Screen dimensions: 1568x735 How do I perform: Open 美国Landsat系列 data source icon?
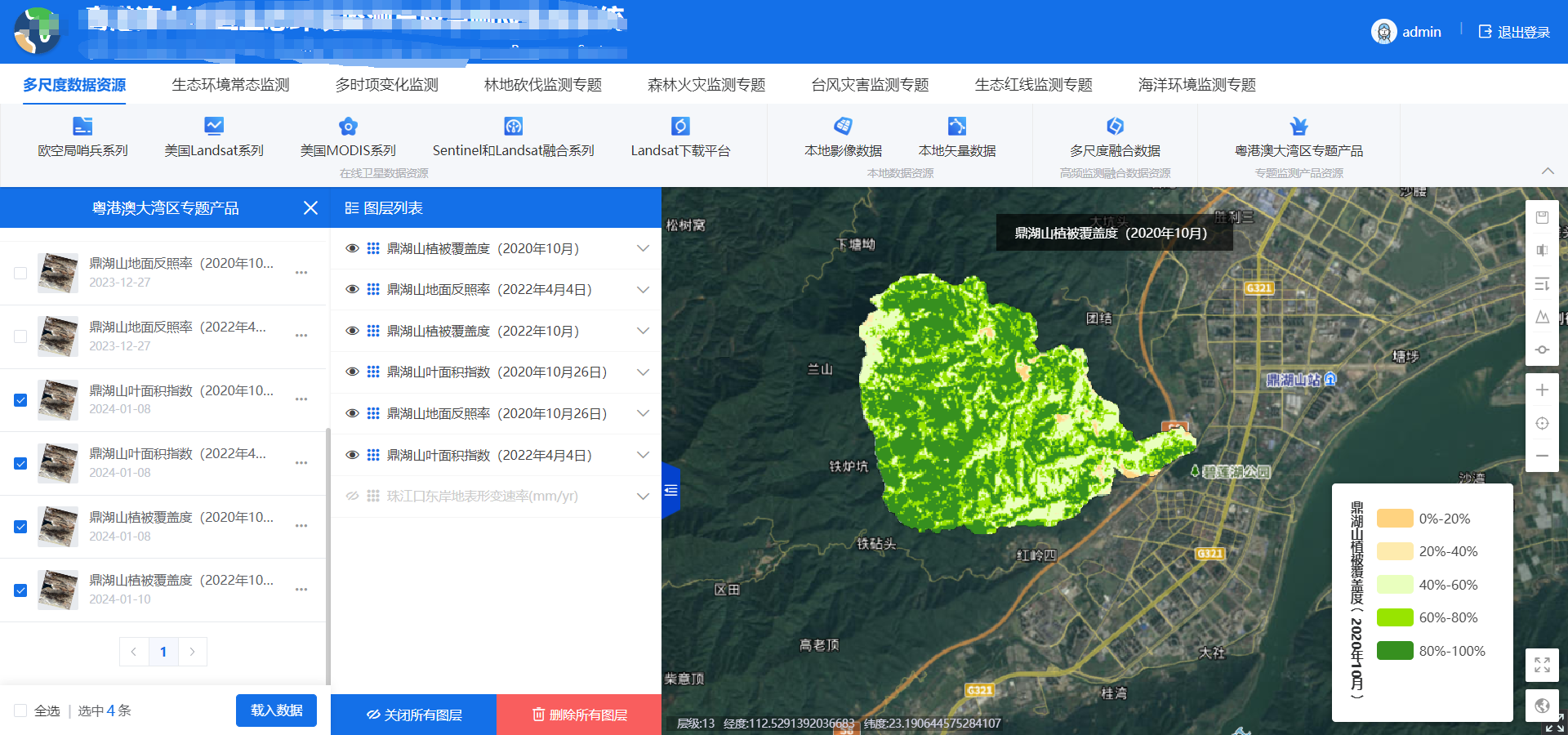[x=214, y=126]
